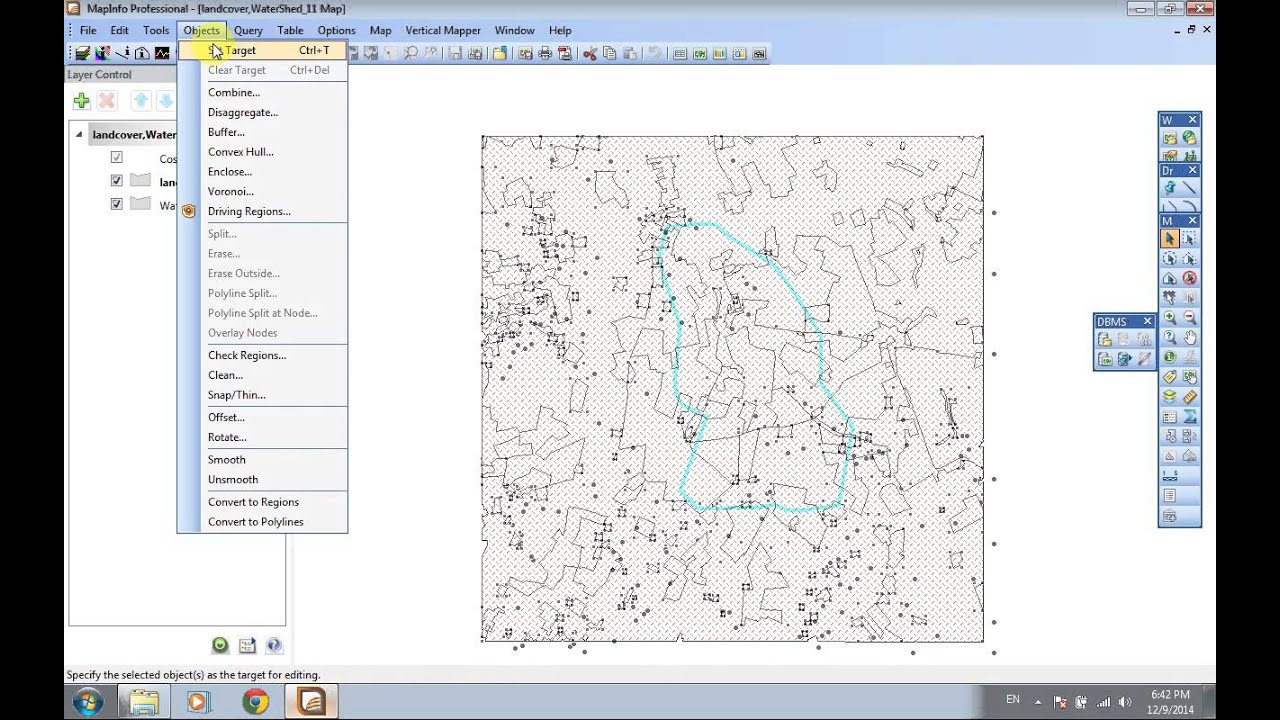Click the Drawing toolbar Symbol pushpin tool
Viewport: 1280px width, 720px height.
(x=1169, y=188)
